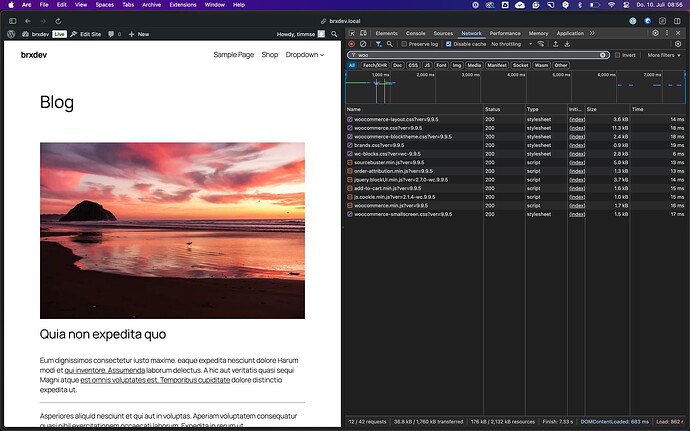
Task: Open the Sample Page link
Action: point(234,55)
